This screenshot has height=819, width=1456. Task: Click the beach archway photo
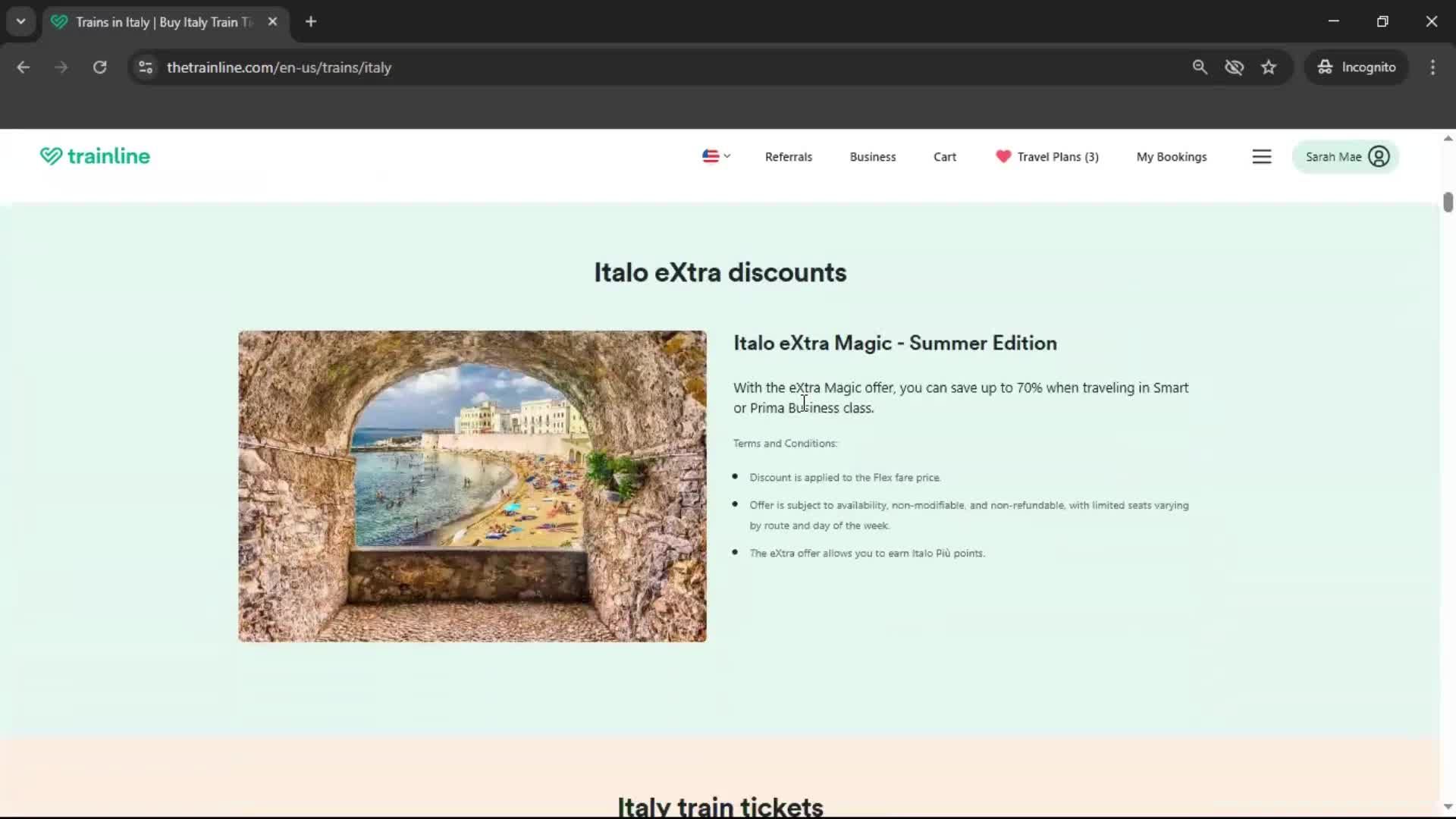(x=472, y=485)
